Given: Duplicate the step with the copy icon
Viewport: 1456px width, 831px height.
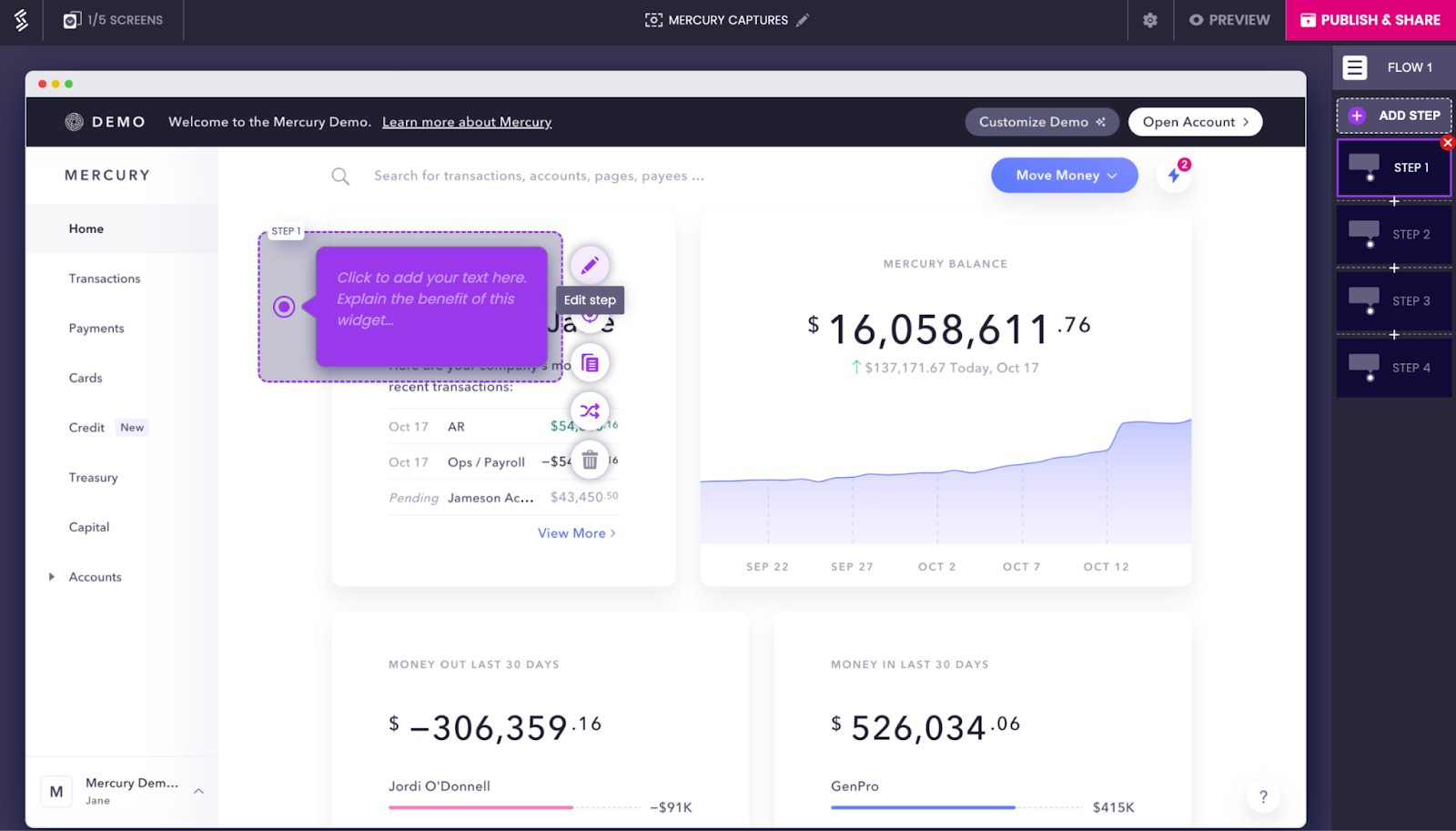Looking at the screenshot, I should (x=590, y=363).
